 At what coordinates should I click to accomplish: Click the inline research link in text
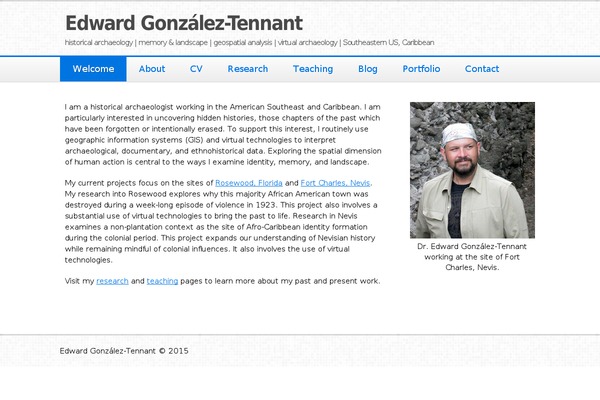coord(112,281)
